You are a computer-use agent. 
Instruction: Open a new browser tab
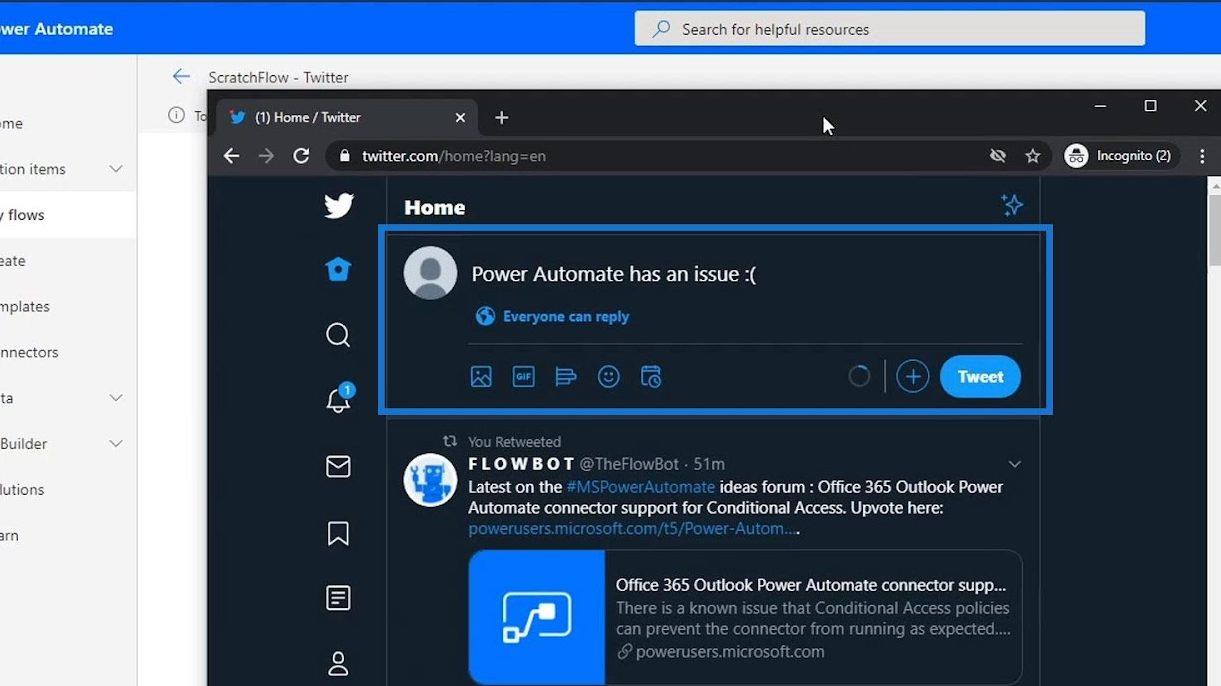pos(502,118)
